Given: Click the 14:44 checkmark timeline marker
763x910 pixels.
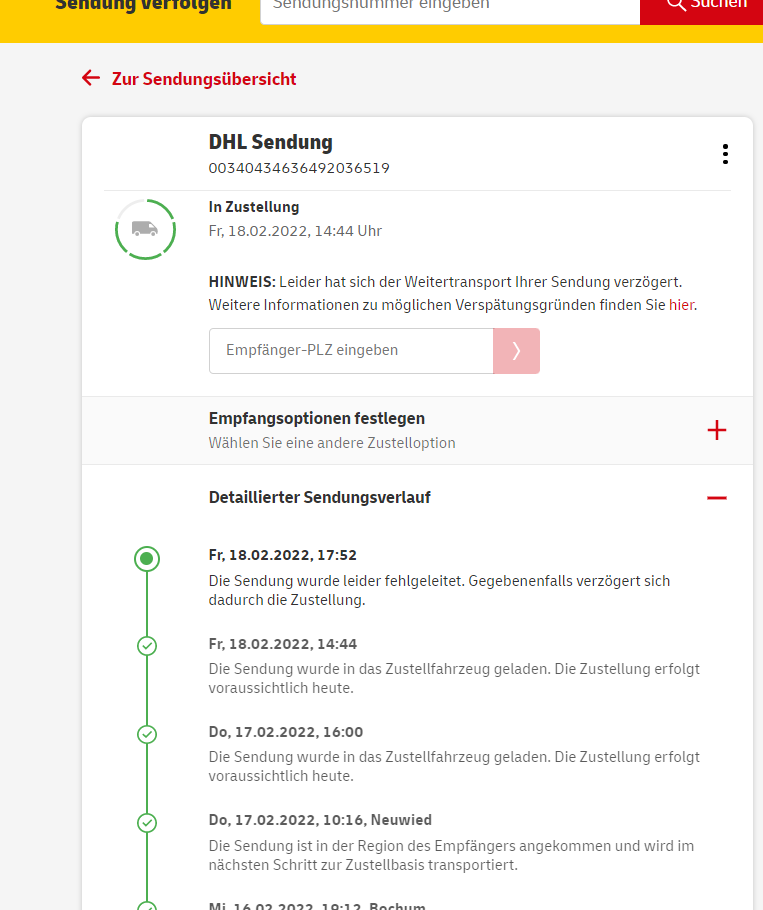Looking at the screenshot, I should pyautogui.click(x=147, y=646).
